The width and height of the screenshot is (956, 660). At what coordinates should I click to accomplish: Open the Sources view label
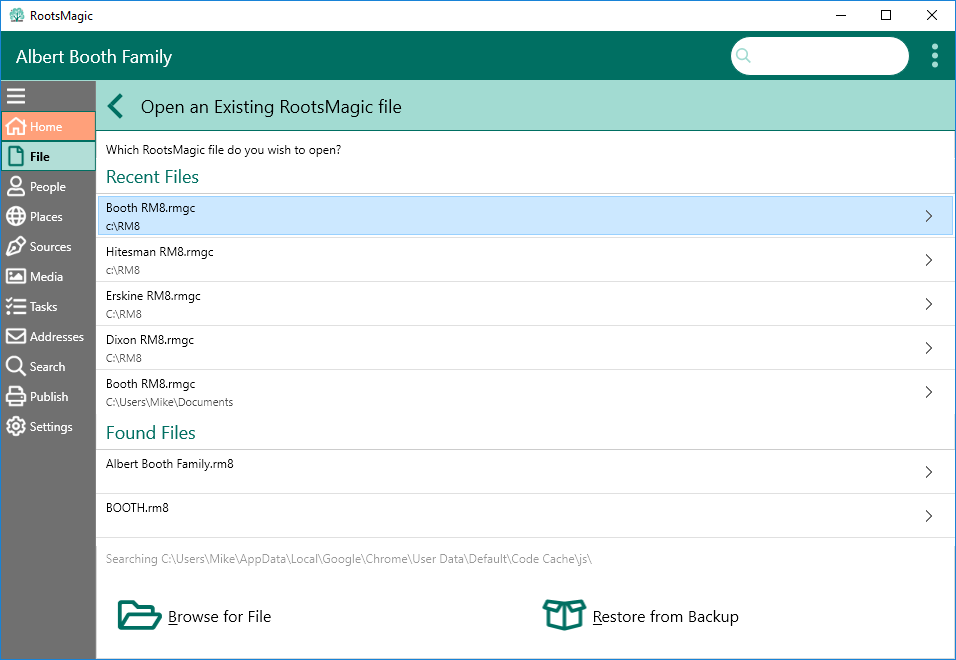coord(51,247)
